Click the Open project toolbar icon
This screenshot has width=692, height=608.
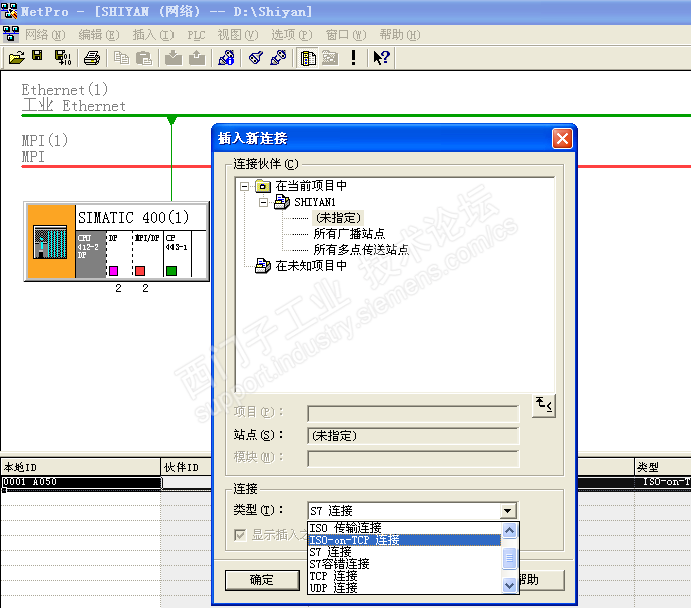tap(16, 58)
